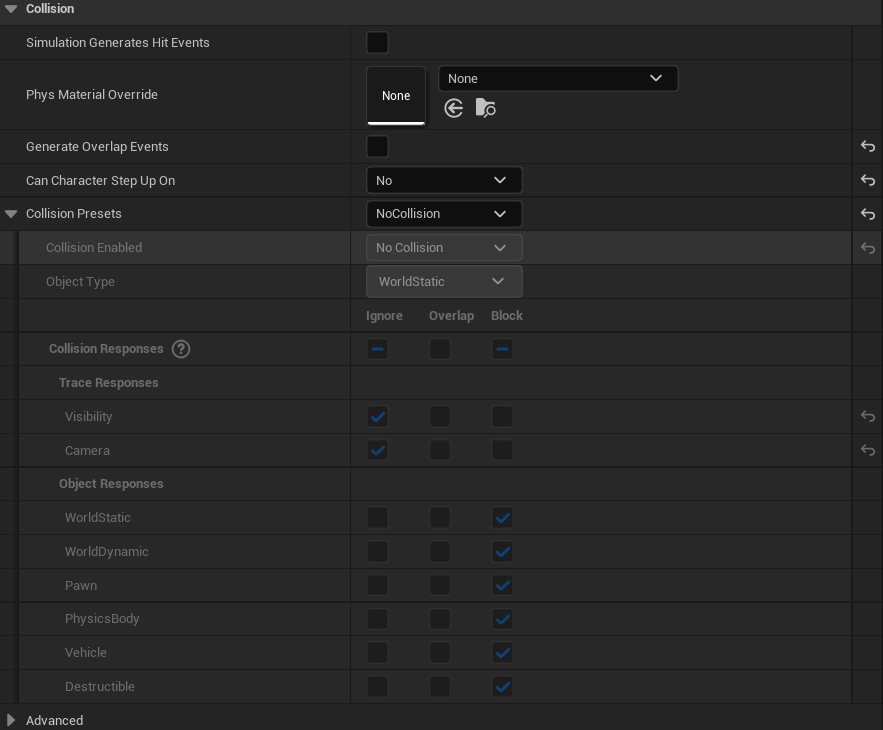Expand the Advanced section

[11, 720]
